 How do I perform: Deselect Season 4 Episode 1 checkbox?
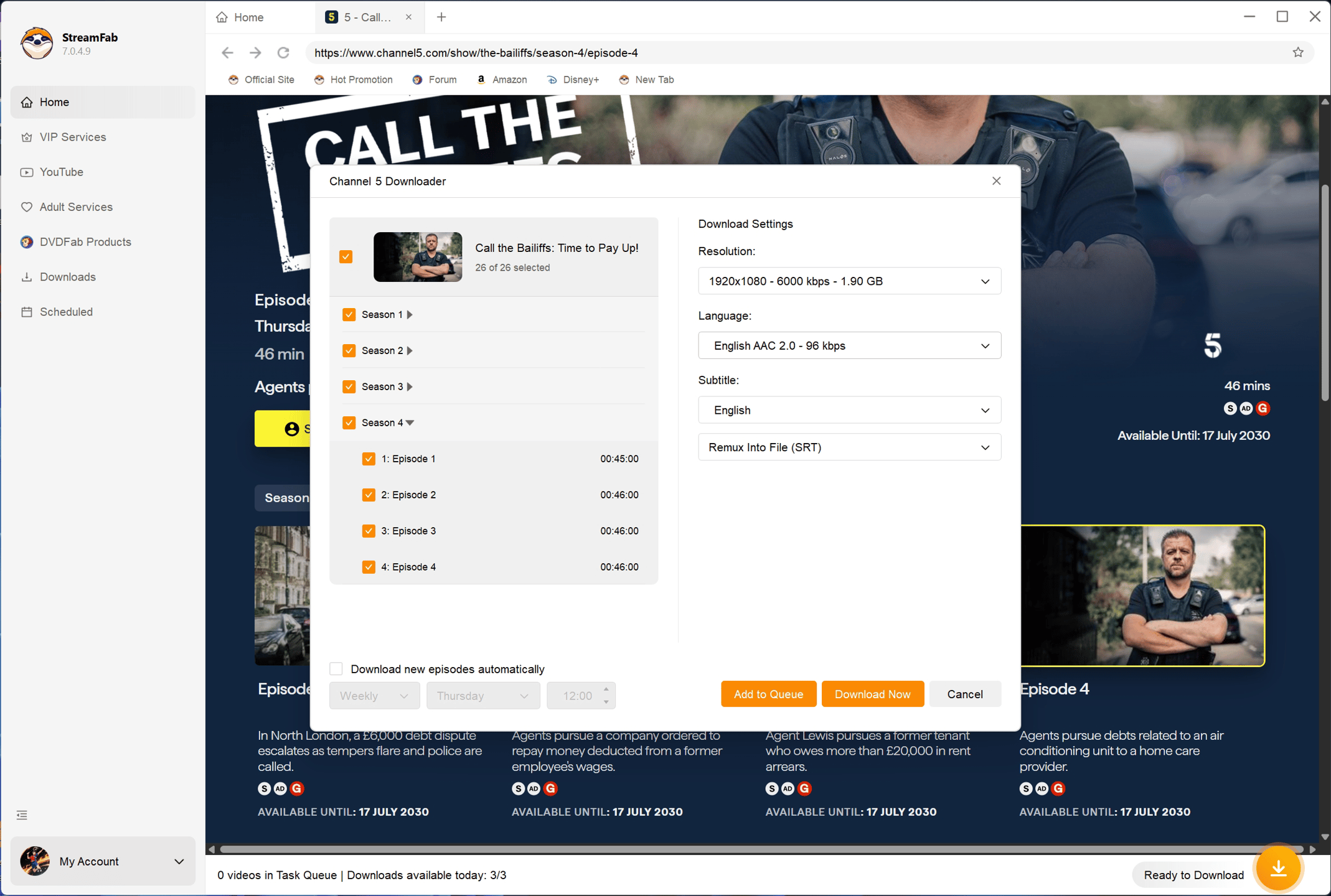(369, 459)
